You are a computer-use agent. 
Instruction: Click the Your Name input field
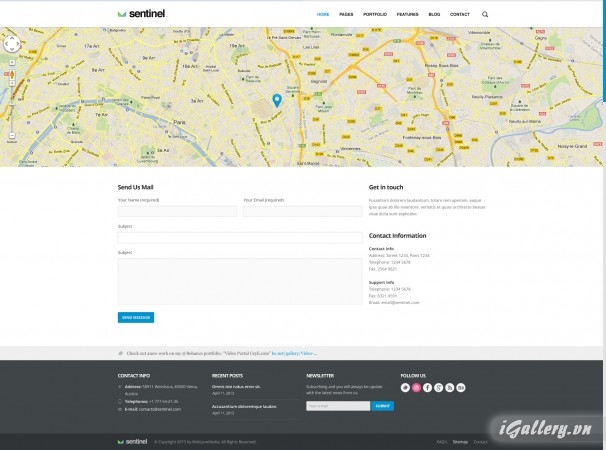pyautogui.click(x=177, y=212)
